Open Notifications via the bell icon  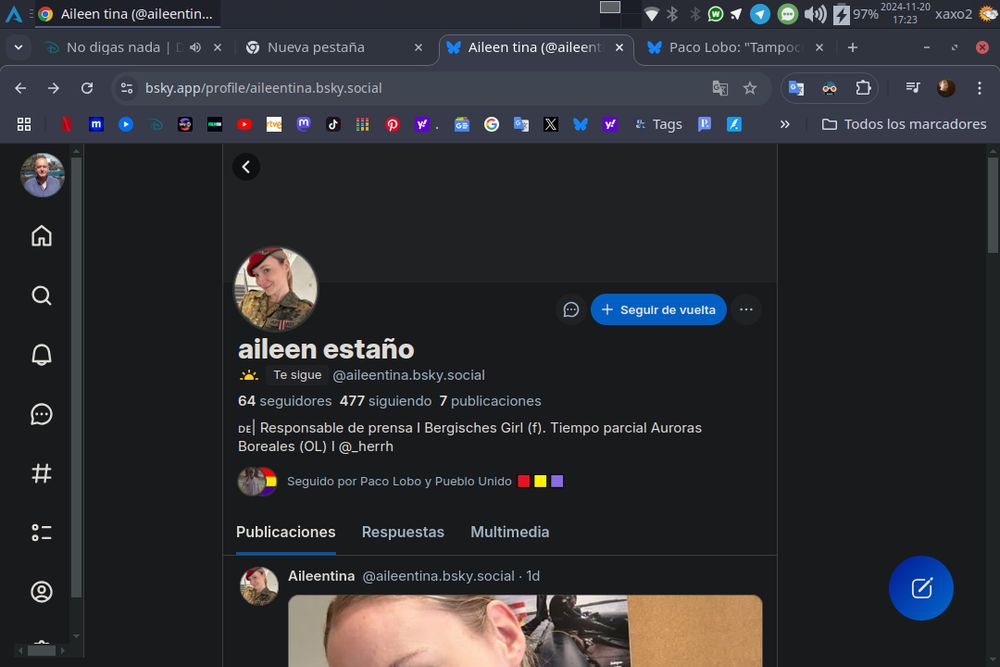coord(41,355)
